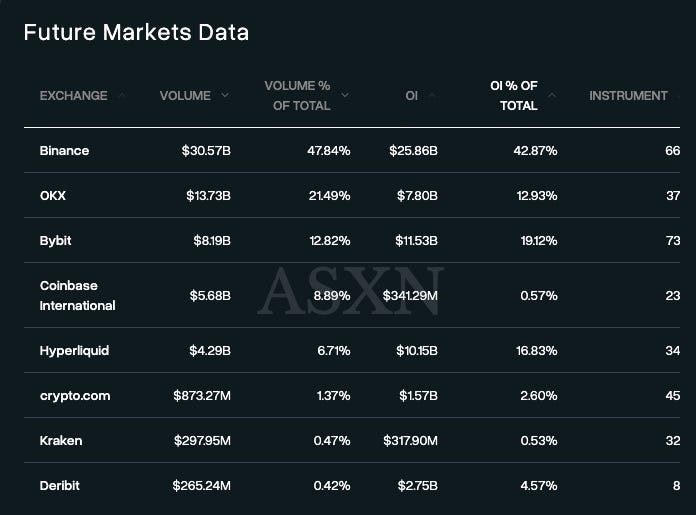
Task: Select EXCHANGE column header
Action: tap(74, 95)
